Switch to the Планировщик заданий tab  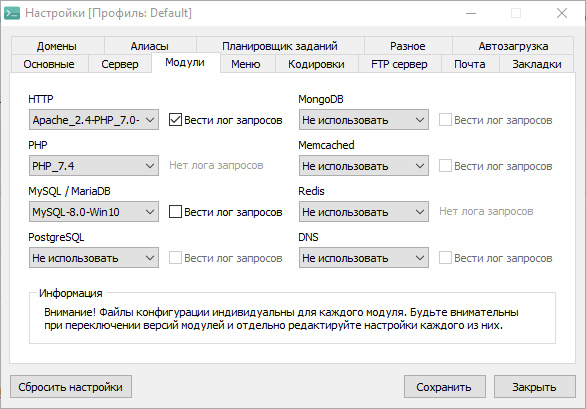coord(280,46)
